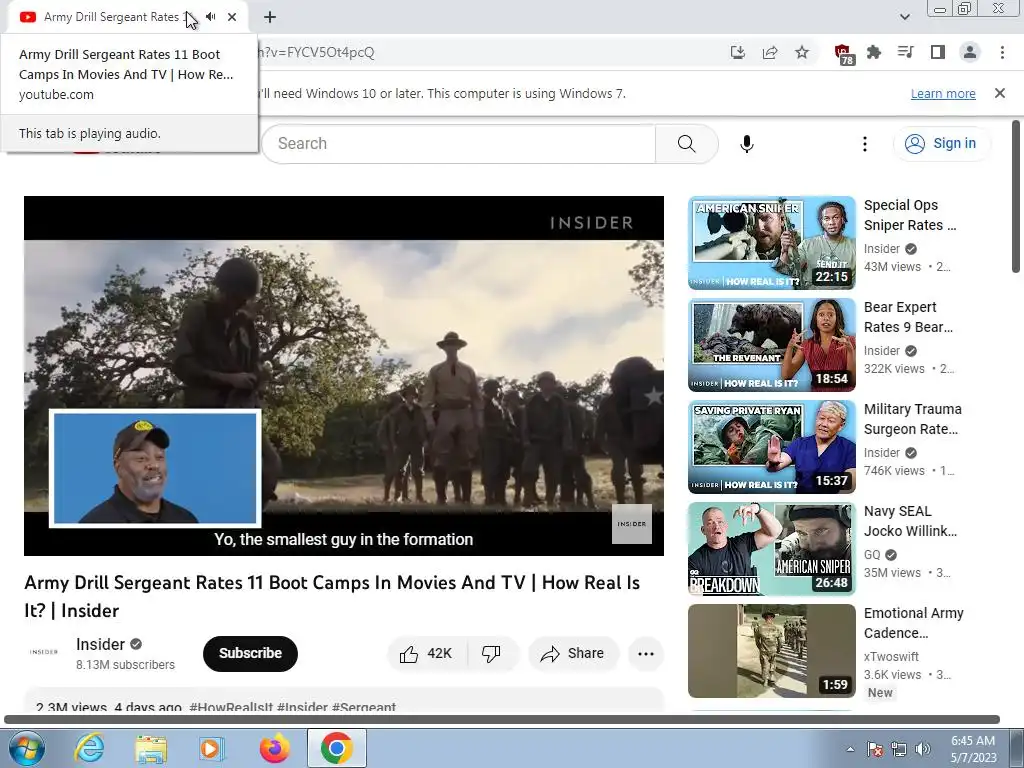Image resolution: width=1024 pixels, height=768 pixels.
Task: Click the share page icon in address bar
Action: tap(770, 52)
